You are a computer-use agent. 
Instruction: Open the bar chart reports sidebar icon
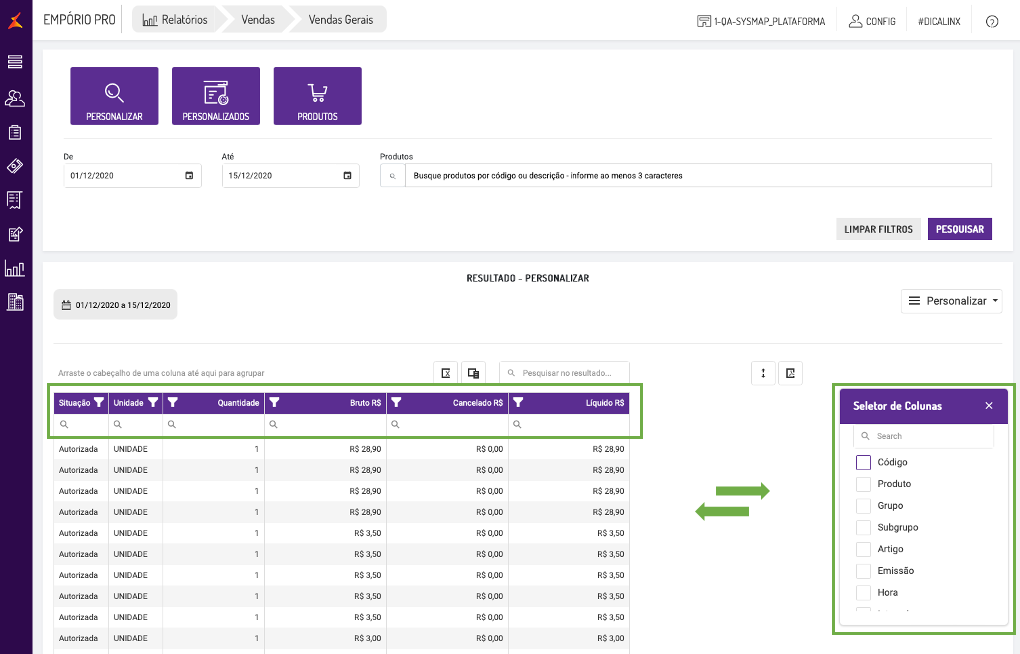(x=15, y=268)
